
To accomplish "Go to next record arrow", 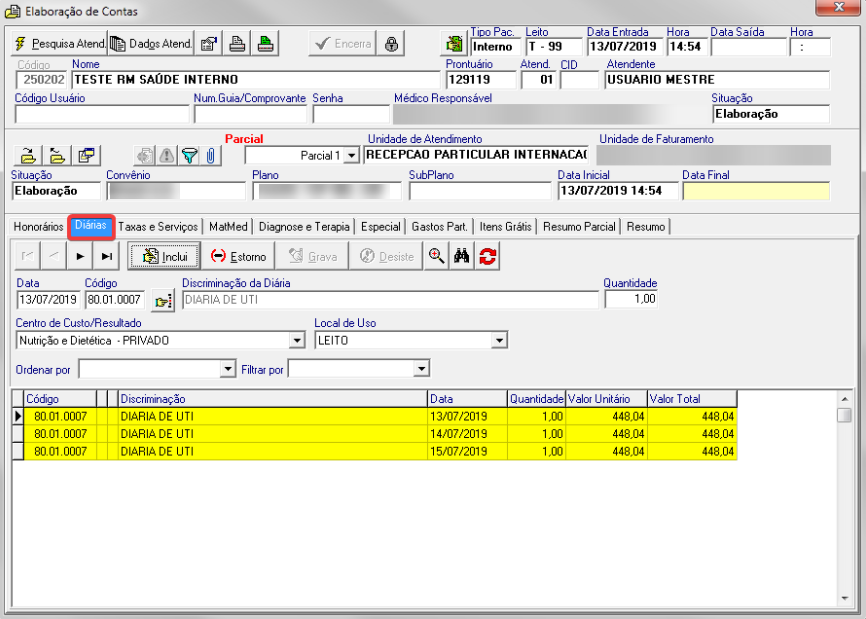I will coord(80,256).
